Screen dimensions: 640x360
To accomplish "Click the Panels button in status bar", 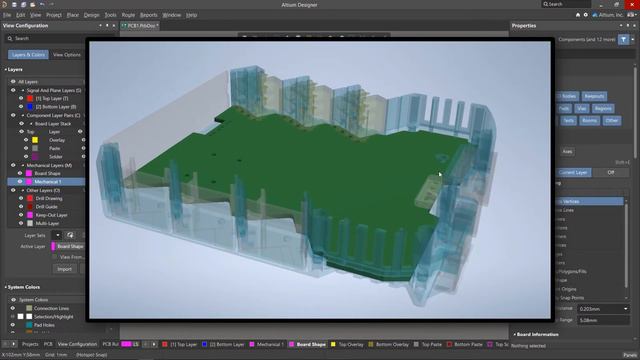I will tap(630, 355).
